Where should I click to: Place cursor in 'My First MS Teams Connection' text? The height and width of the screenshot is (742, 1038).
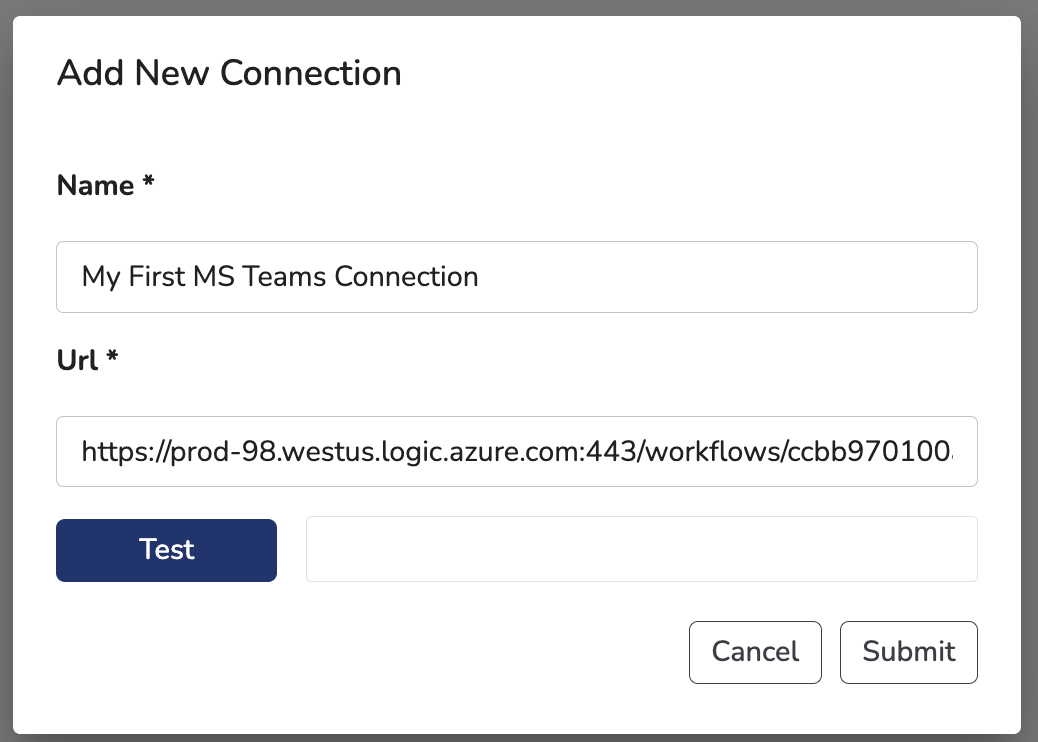279,277
